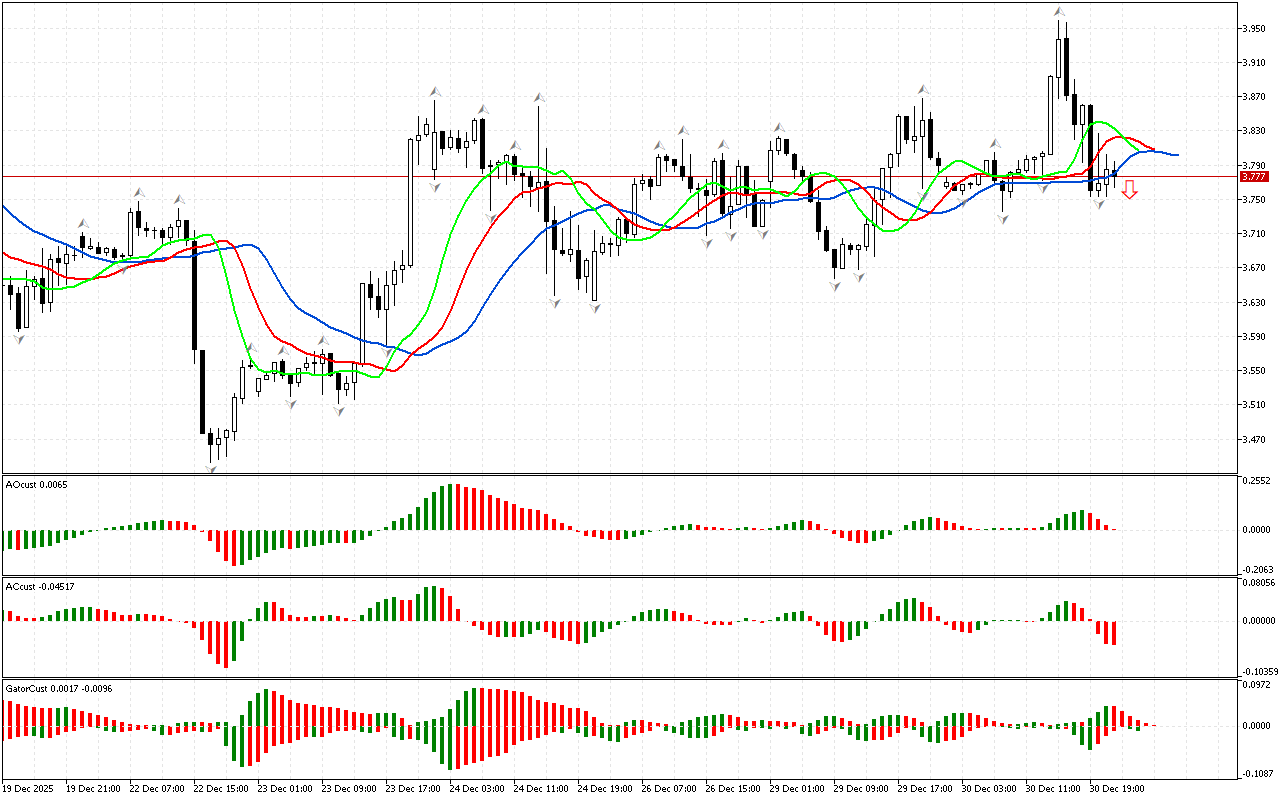Click the 0.2552 value on the AO scale

click(1256, 481)
